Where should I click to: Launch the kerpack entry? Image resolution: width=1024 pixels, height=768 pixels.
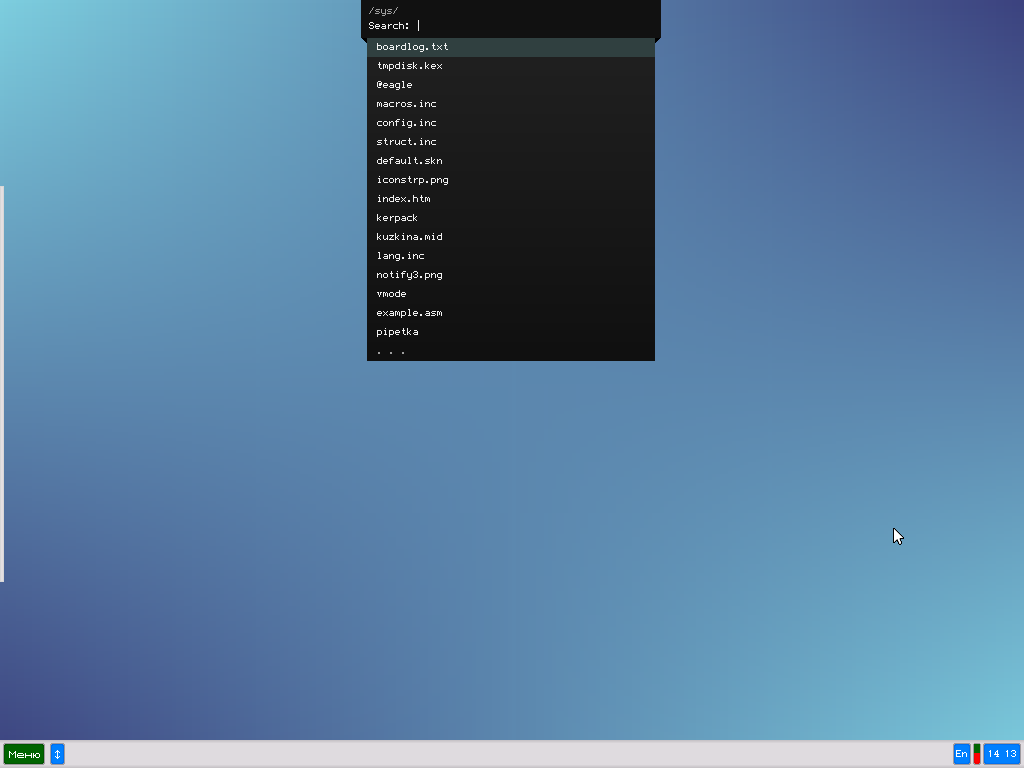click(x=397, y=218)
